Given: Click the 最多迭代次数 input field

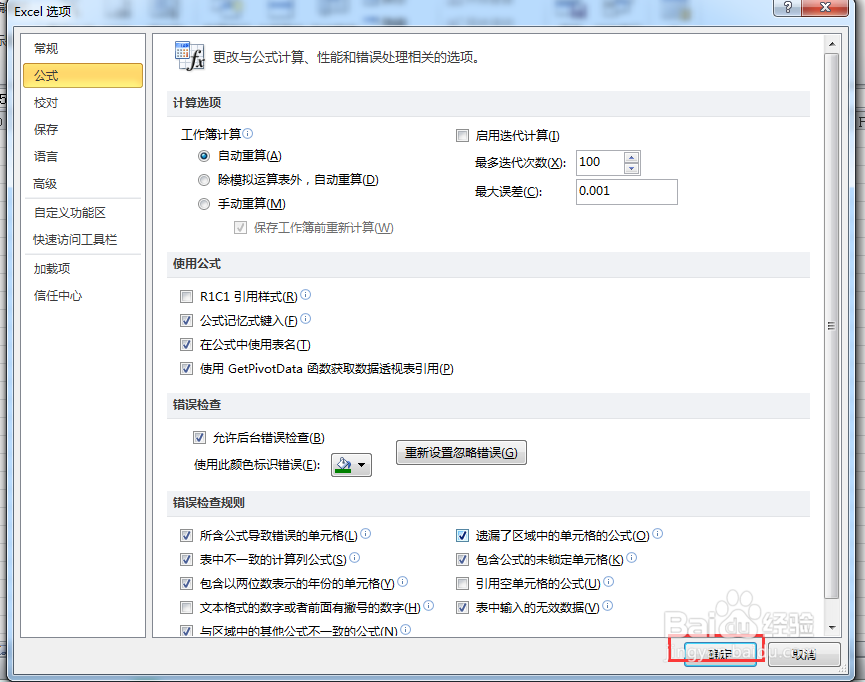Looking at the screenshot, I should [x=601, y=162].
